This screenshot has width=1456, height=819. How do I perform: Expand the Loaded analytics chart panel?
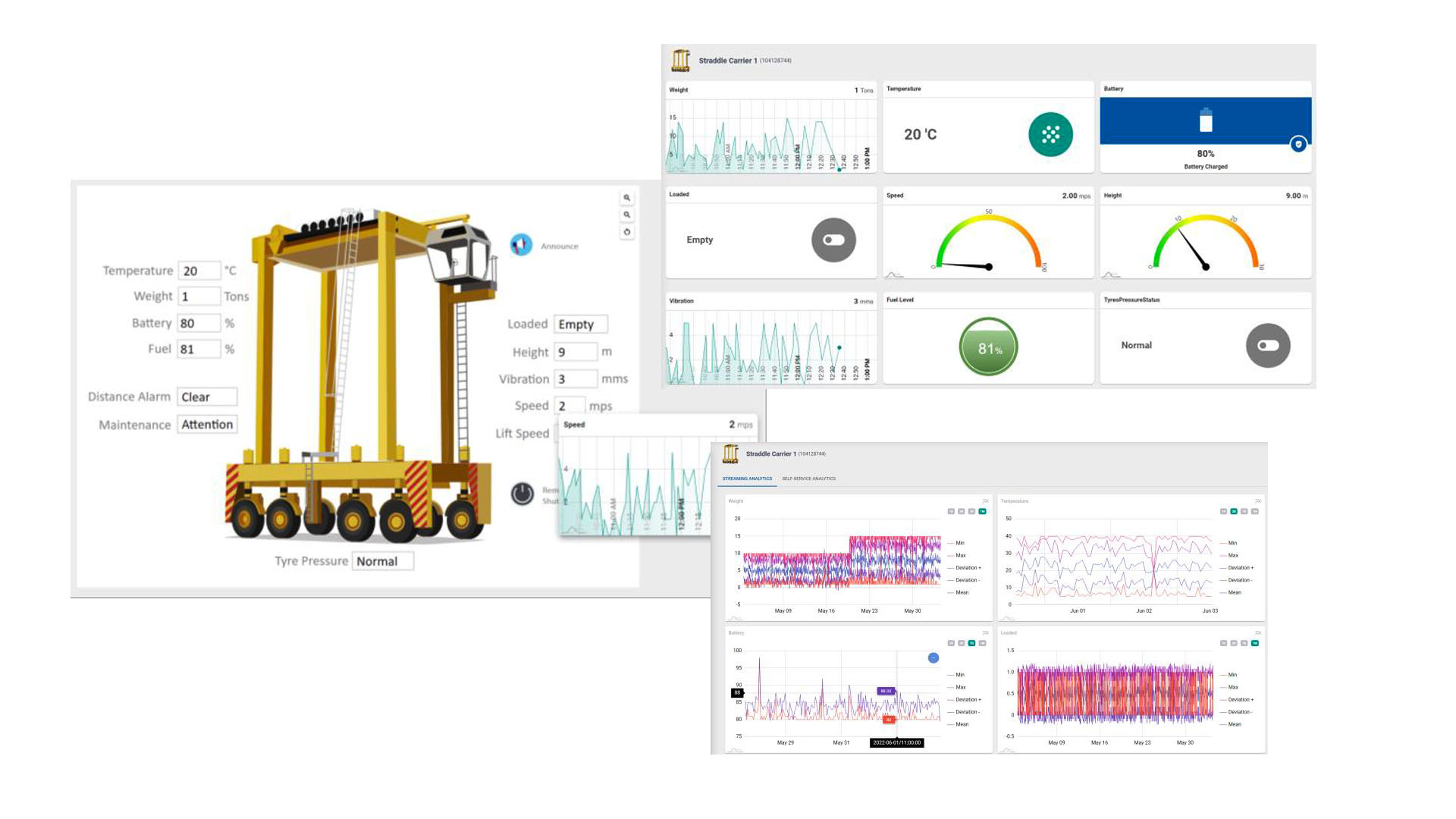pyautogui.click(x=1257, y=632)
